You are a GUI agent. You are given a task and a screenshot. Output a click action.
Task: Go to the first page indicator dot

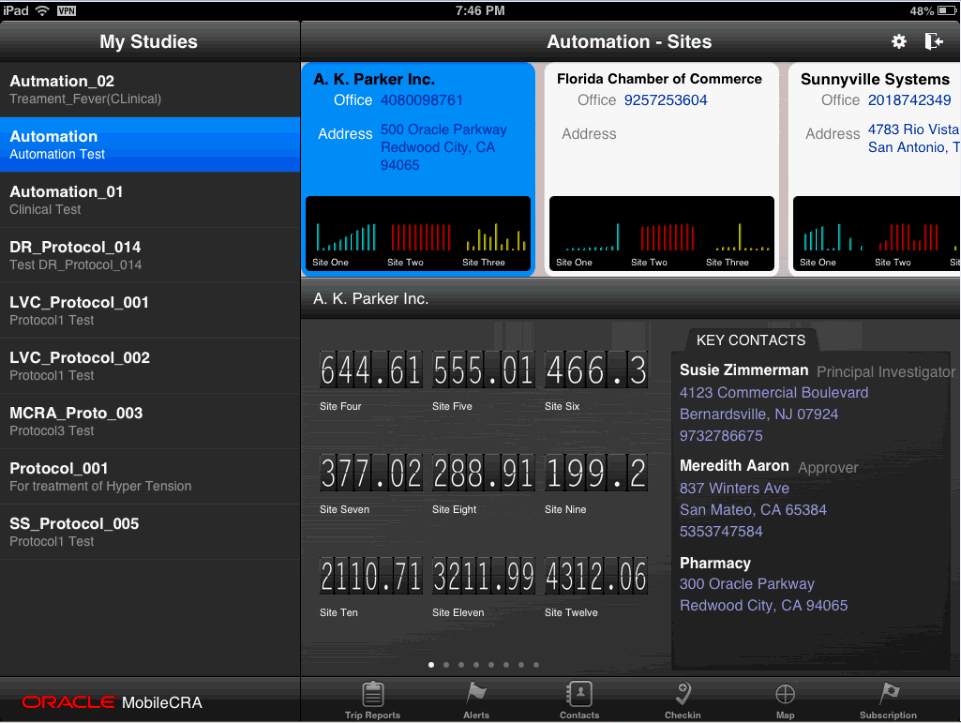(431, 665)
